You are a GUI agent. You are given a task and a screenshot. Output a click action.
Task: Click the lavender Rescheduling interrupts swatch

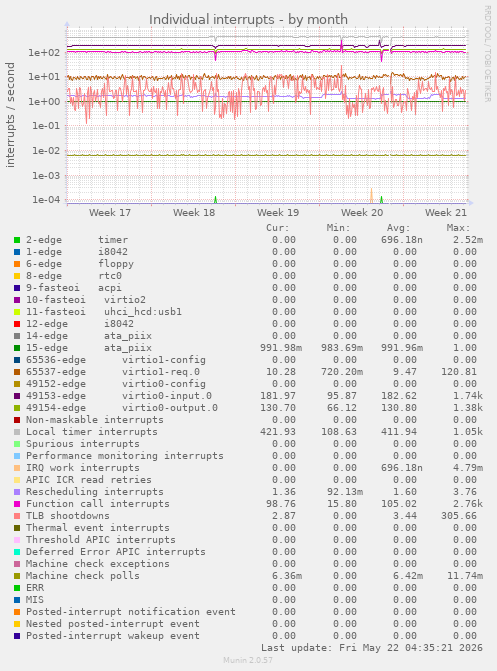[17, 492]
